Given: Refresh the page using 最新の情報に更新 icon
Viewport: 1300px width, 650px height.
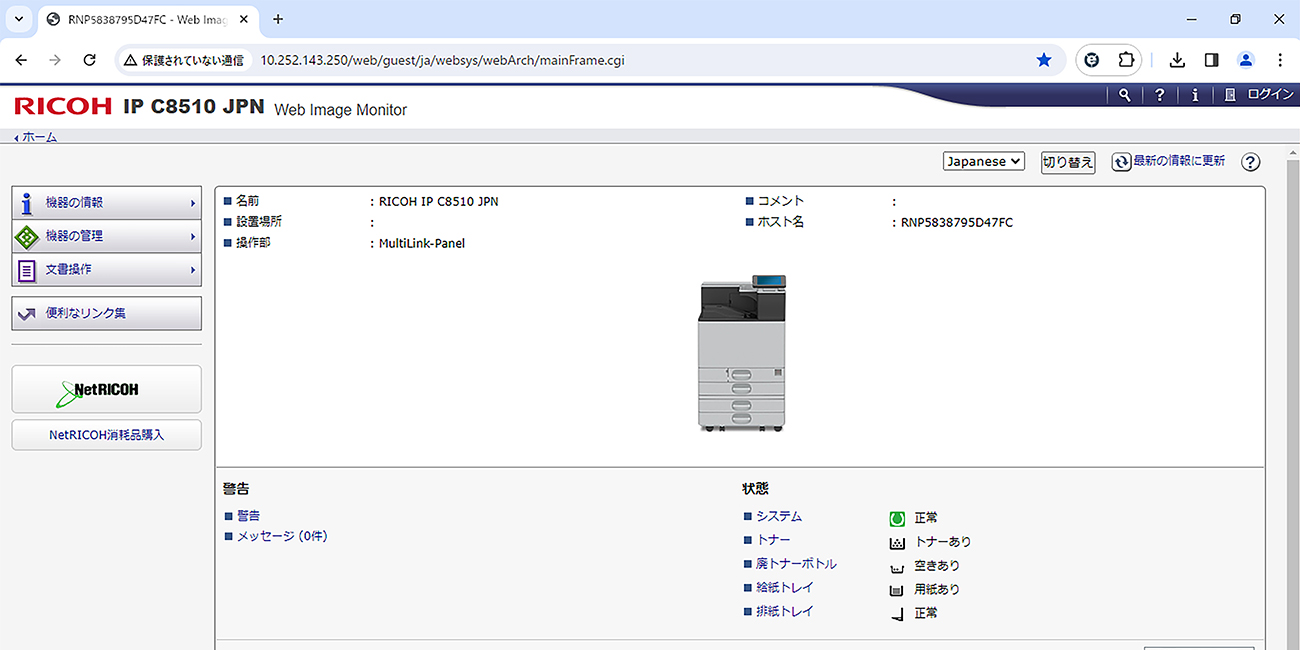Looking at the screenshot, I should 1121,161.
